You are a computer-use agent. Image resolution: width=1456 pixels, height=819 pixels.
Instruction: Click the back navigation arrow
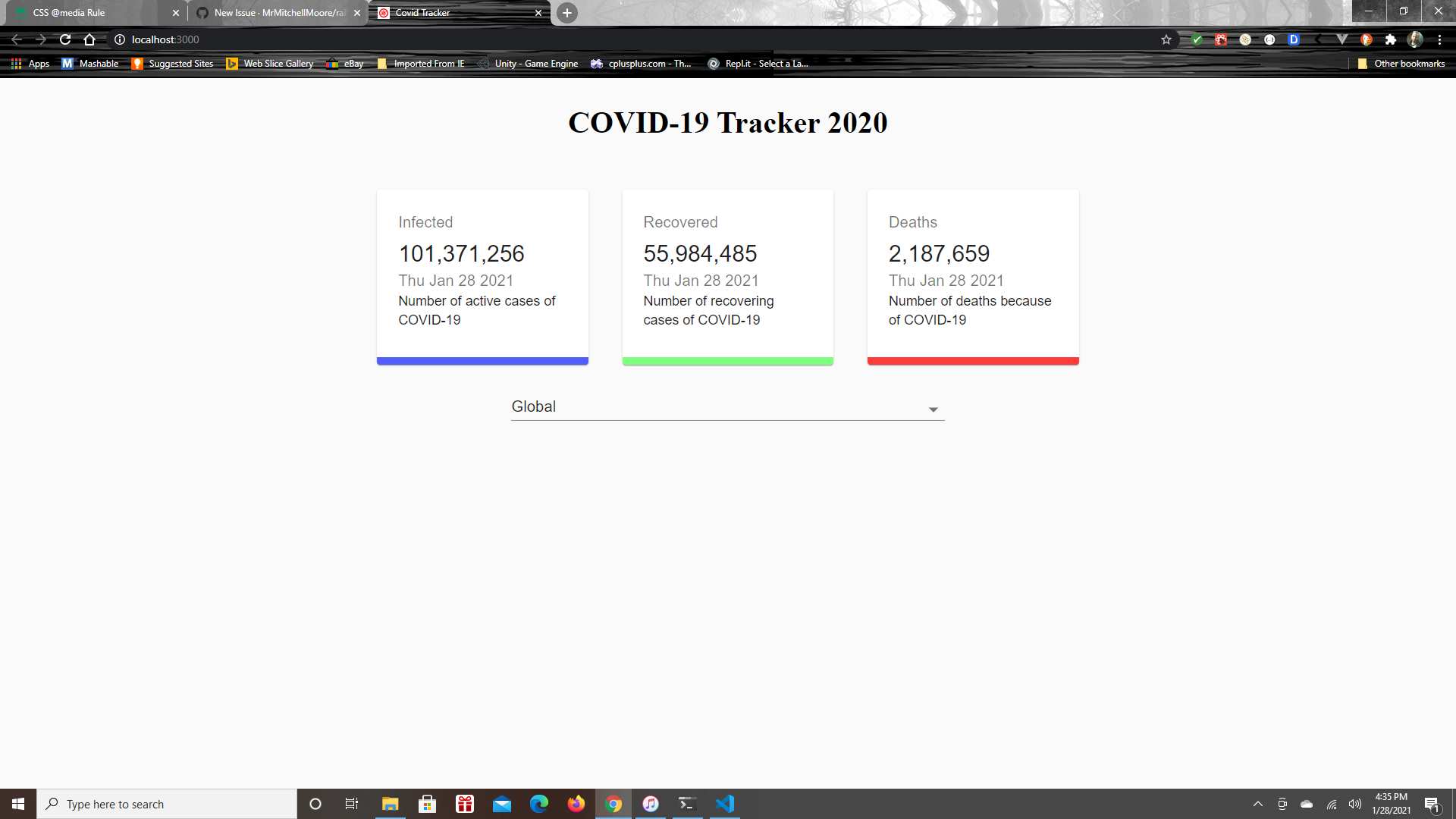coord(17,39)
